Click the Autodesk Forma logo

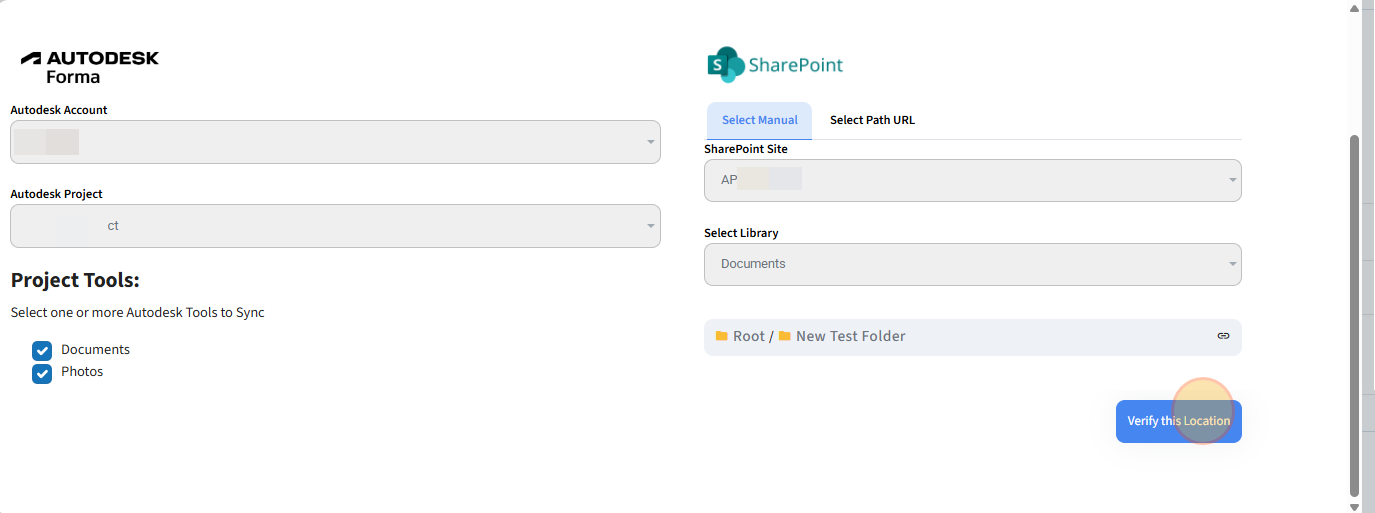tap(90, 67)
